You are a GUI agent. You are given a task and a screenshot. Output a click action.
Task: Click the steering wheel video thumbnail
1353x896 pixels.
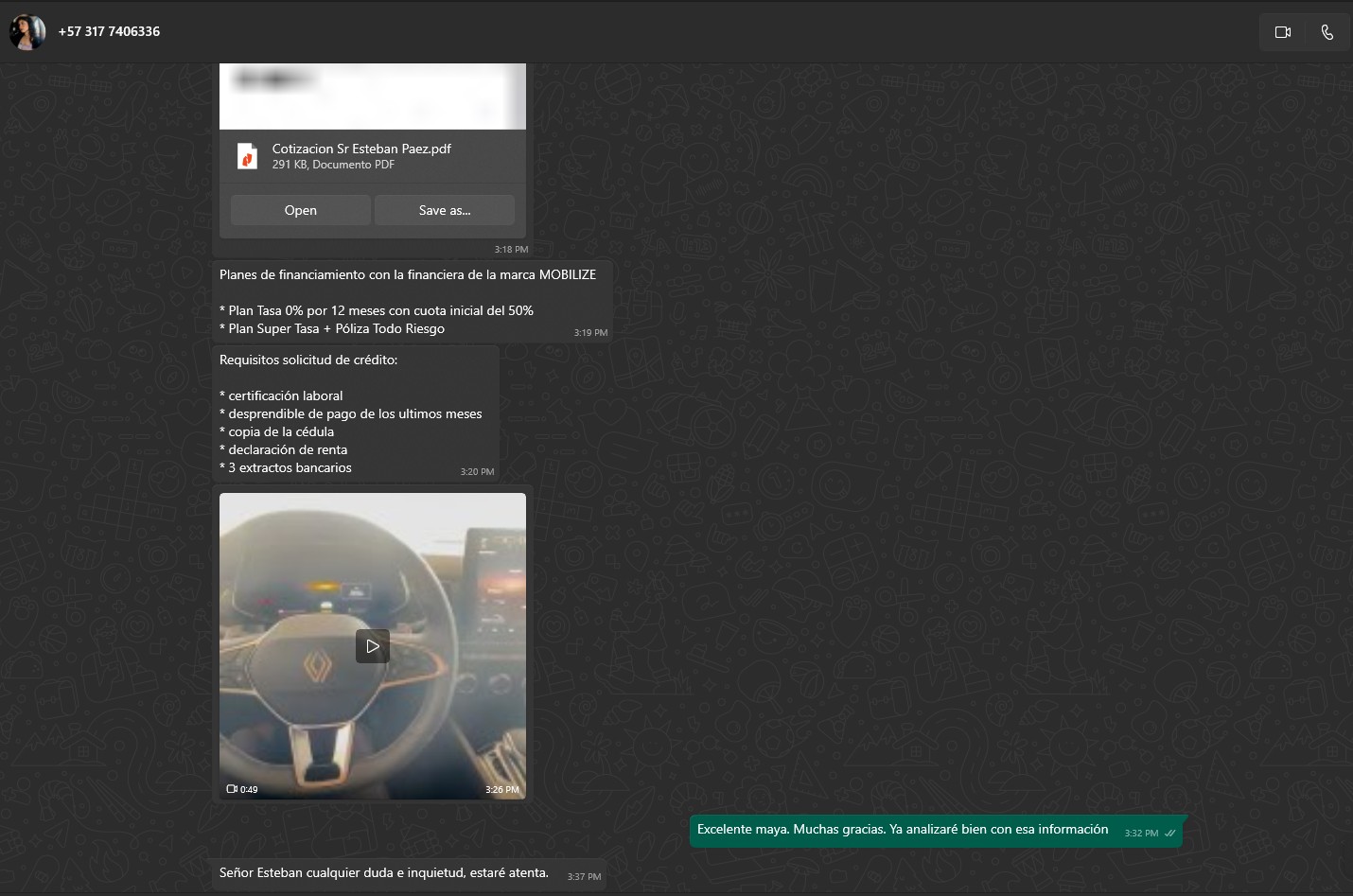[x=373, y=646]
